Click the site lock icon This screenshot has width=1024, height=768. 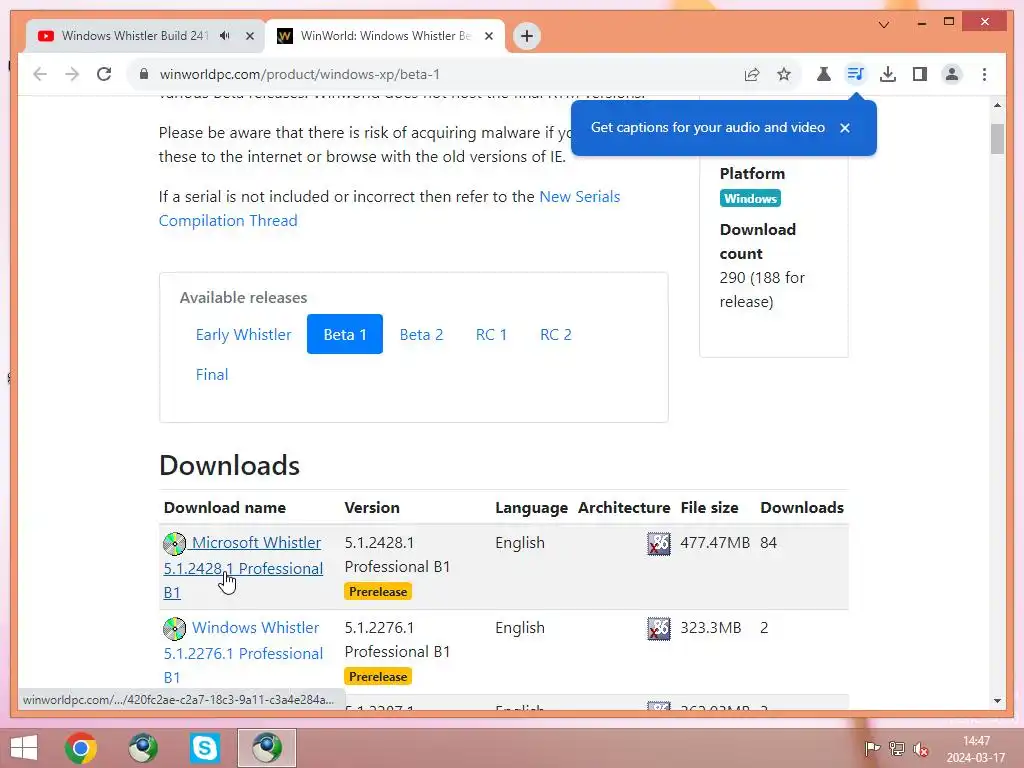[x=144, y=74]
